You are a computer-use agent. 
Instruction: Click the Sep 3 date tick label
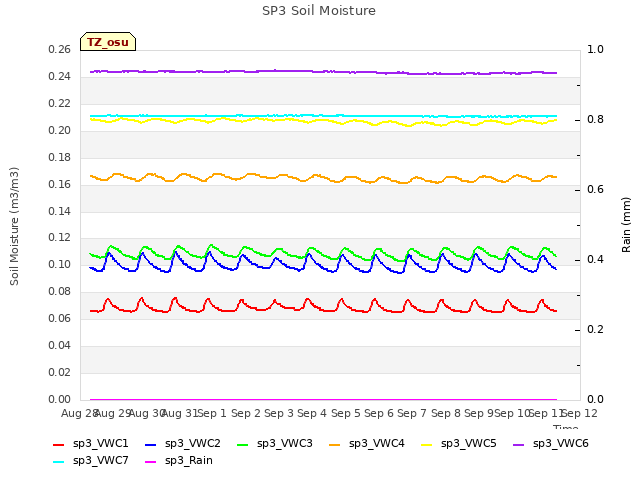pos(279,413)
